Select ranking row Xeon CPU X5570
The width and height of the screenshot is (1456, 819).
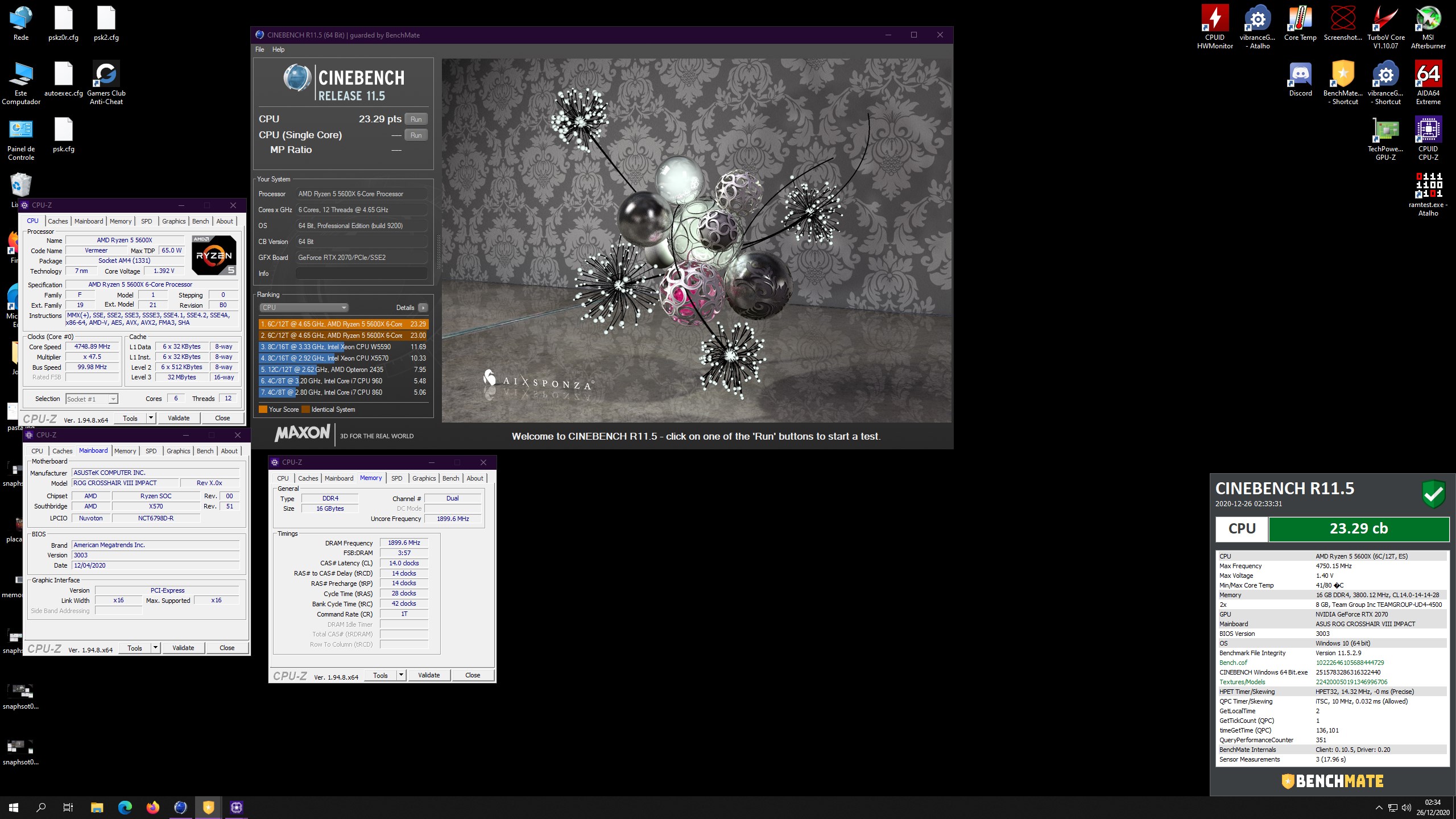[x=343, y=358]
